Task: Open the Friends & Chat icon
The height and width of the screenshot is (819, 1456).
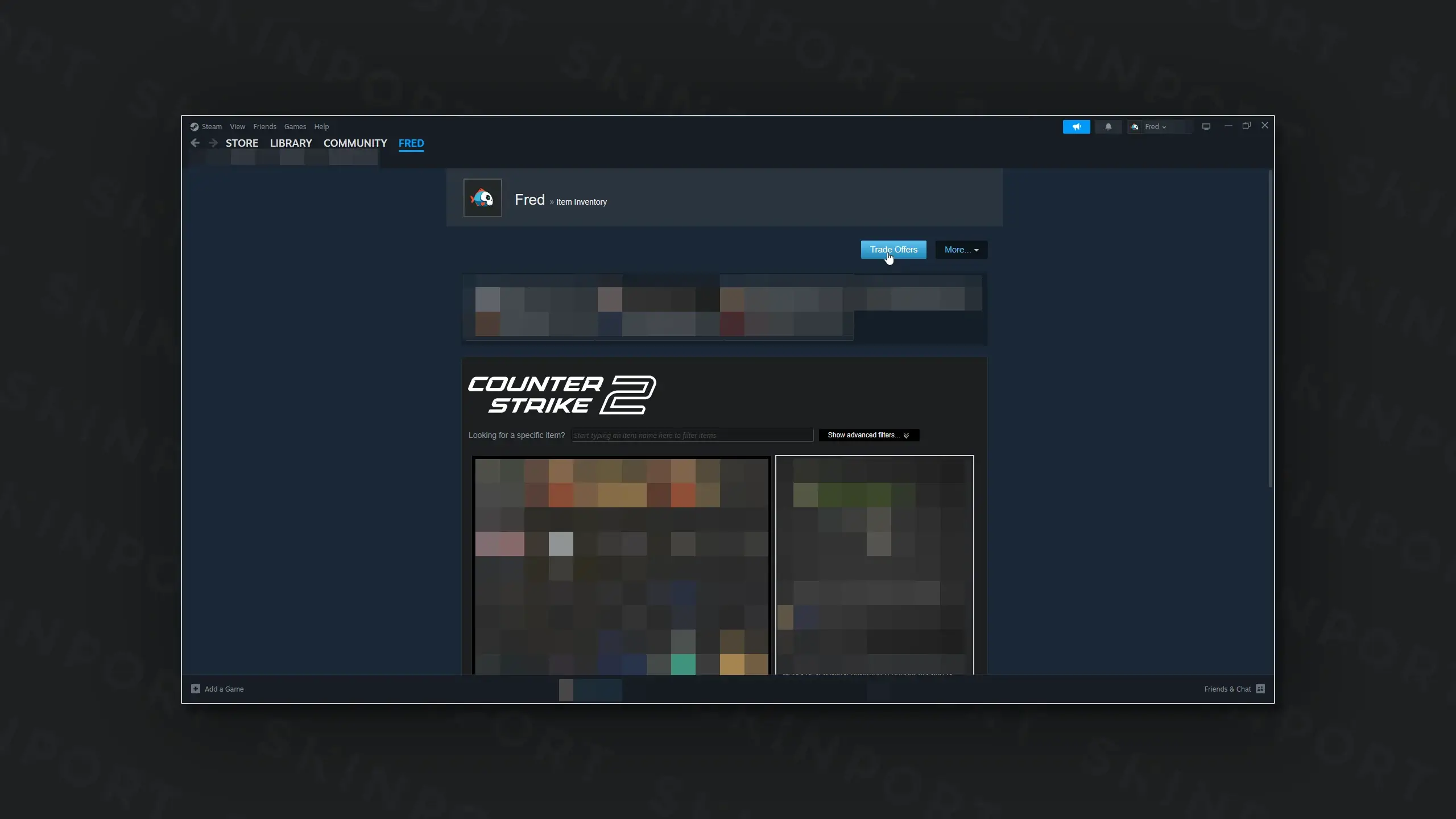Action: (x=1260, y=689)
